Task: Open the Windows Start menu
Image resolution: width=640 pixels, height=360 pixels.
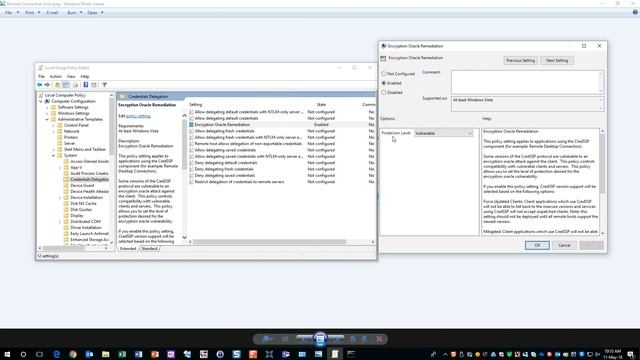Action: pos(7,354)
